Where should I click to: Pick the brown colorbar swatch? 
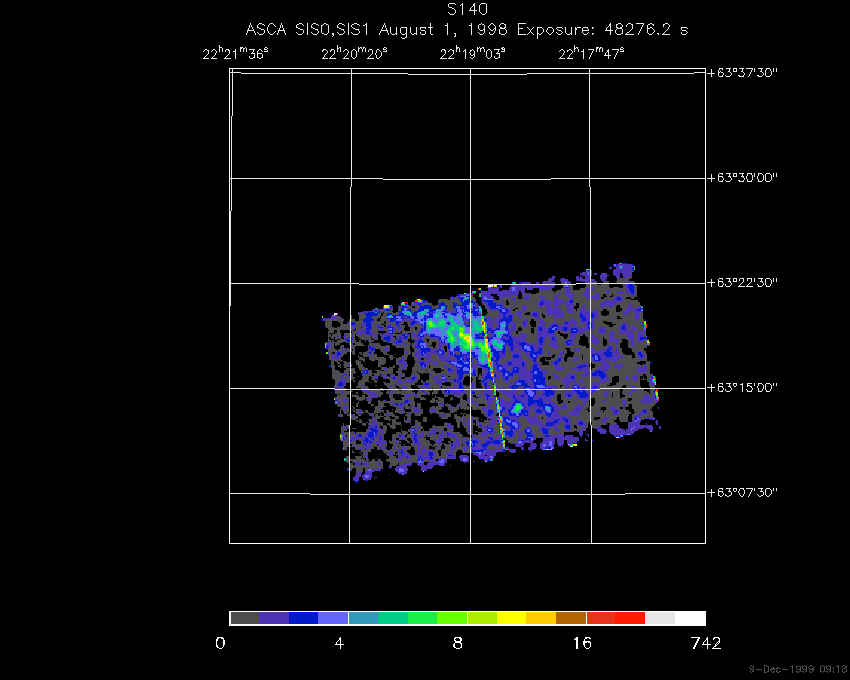click(x=571, y=618)
